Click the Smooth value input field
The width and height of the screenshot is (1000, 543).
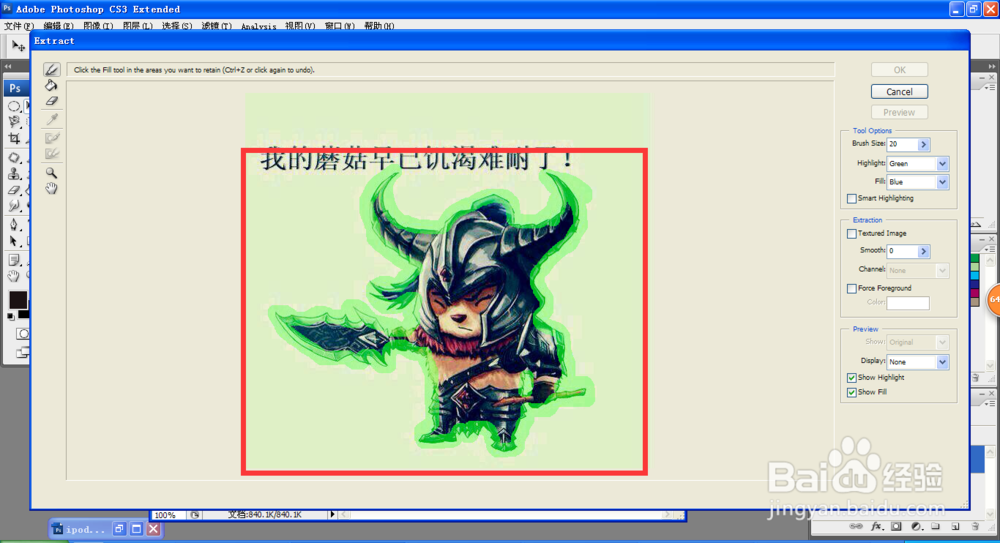(902, 251)
